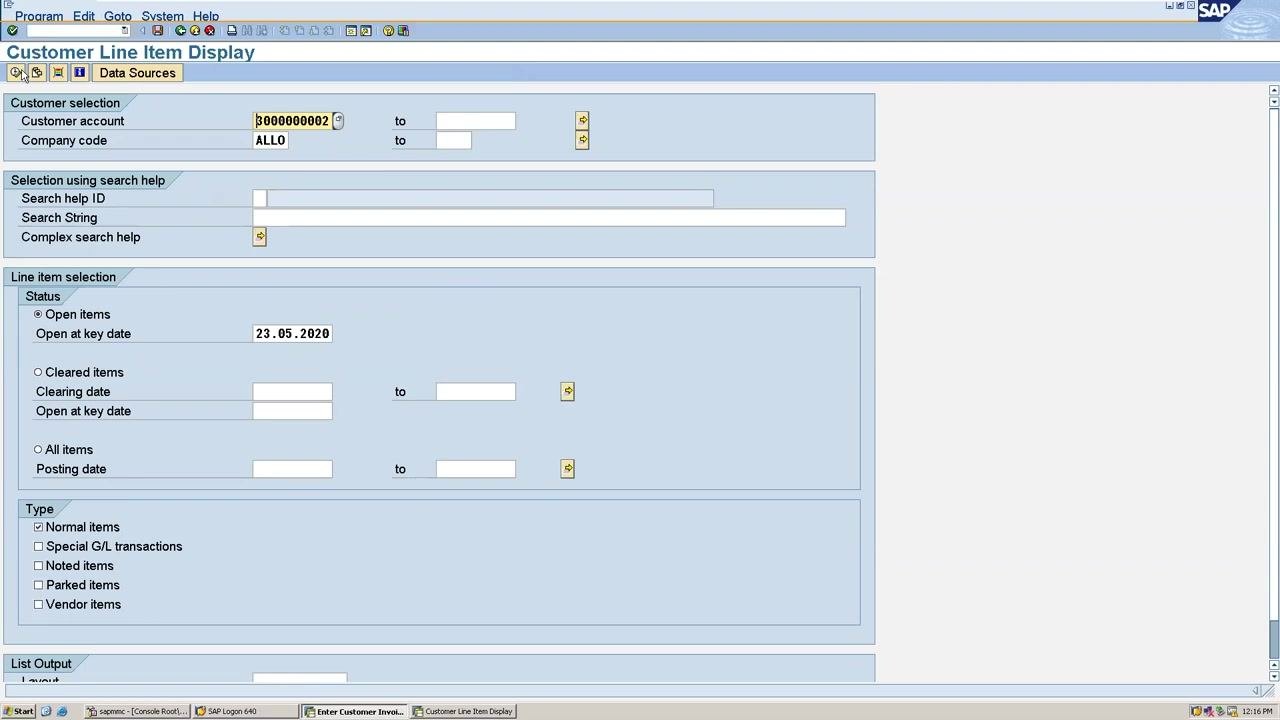Click the Search String input field
Screen dimensions: 1280x720
click(549, 218)
